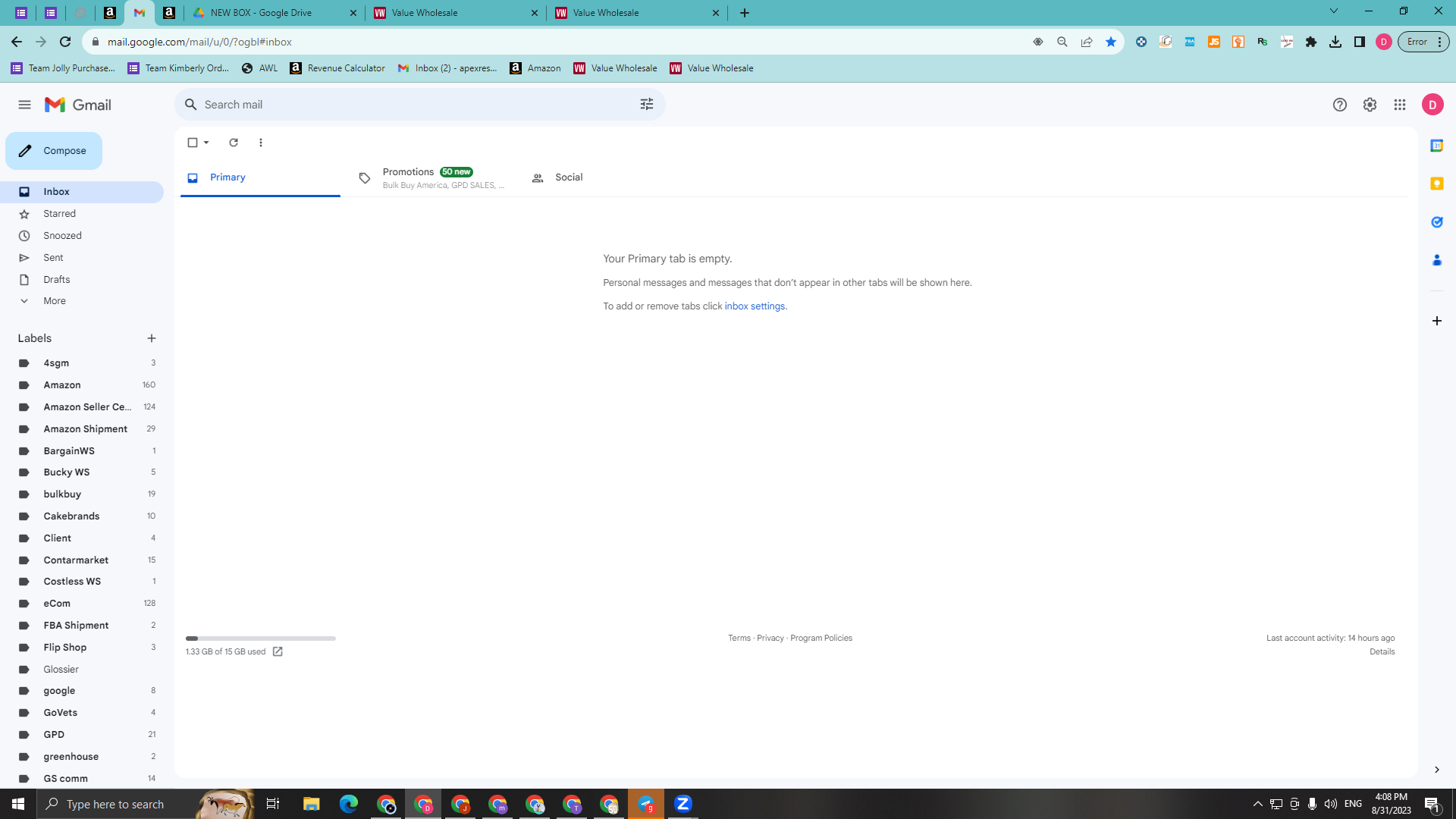Open the Cakebrands label
Screen dimensions: 1456x819
click(82, 516)
